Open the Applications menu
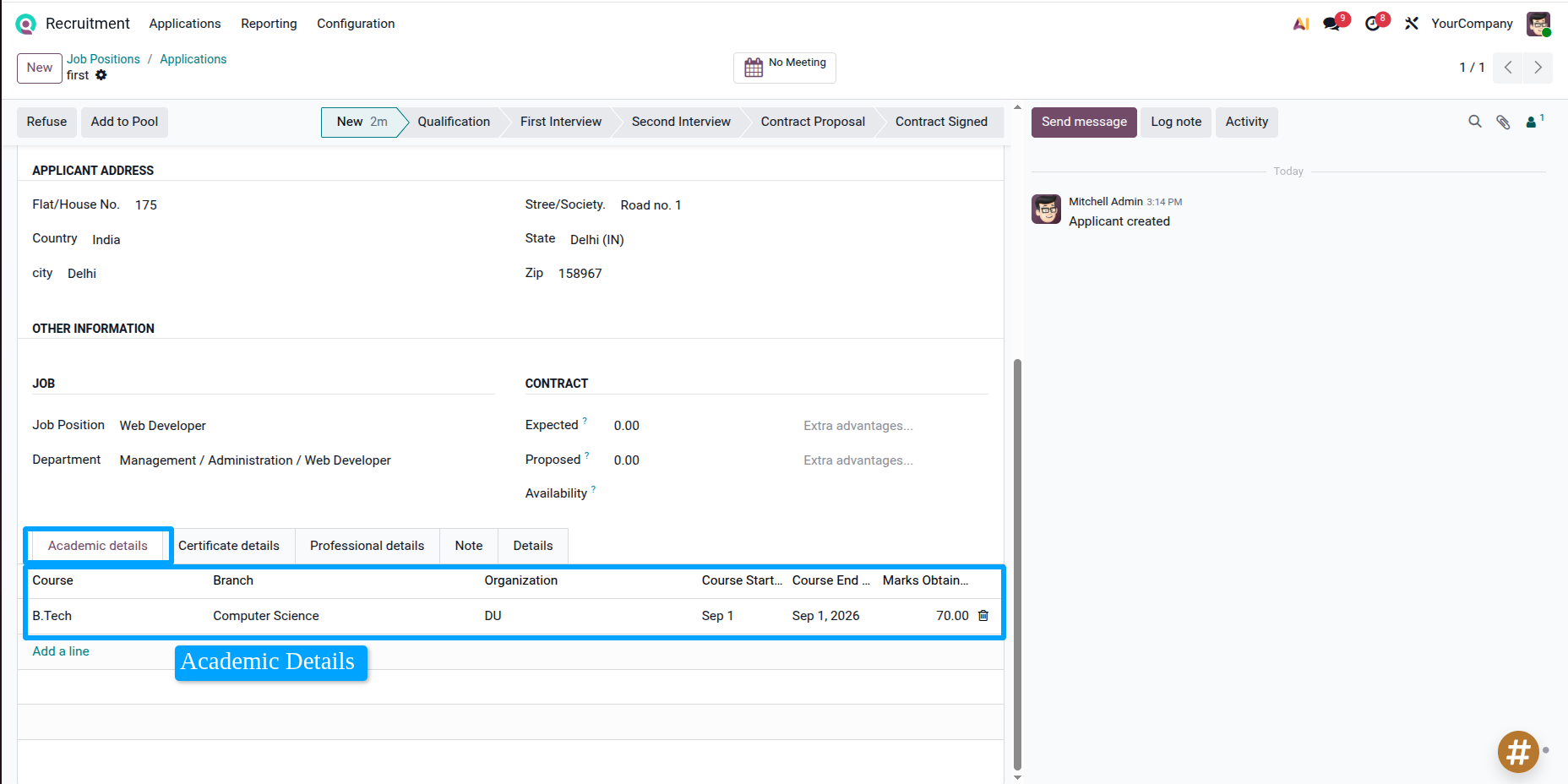The height and width of the screenshot is (784, 1568). click(x=185, y=24)
